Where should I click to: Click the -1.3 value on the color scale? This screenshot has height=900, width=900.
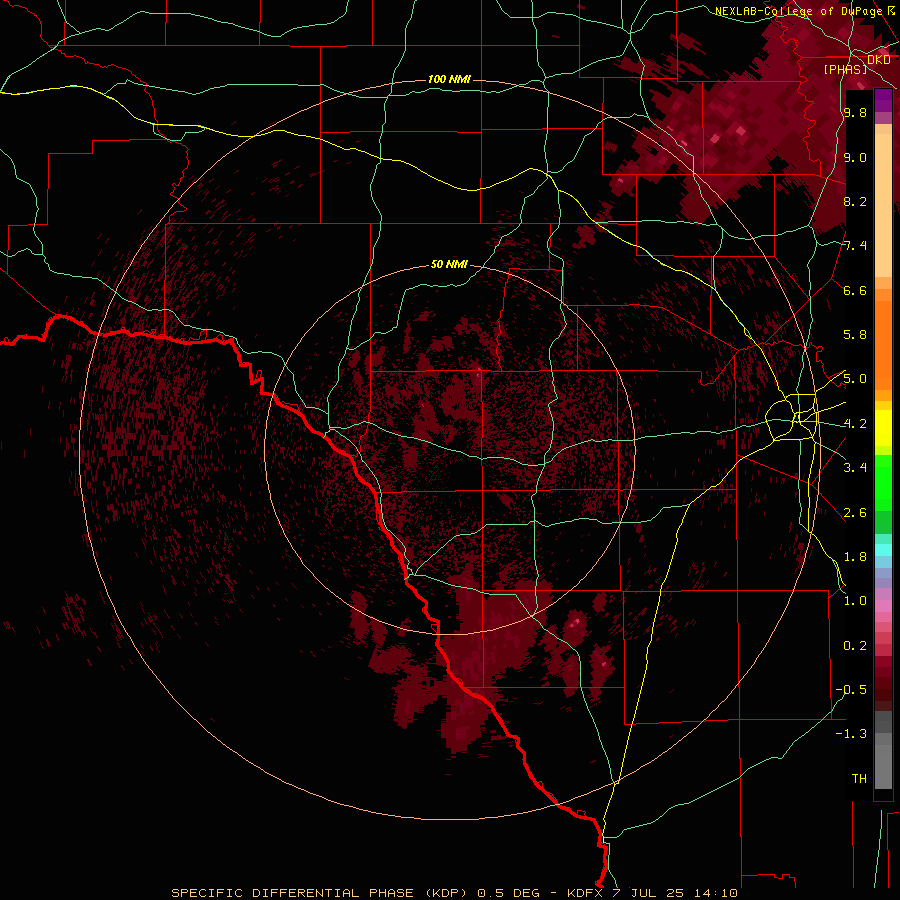(851, 734)
